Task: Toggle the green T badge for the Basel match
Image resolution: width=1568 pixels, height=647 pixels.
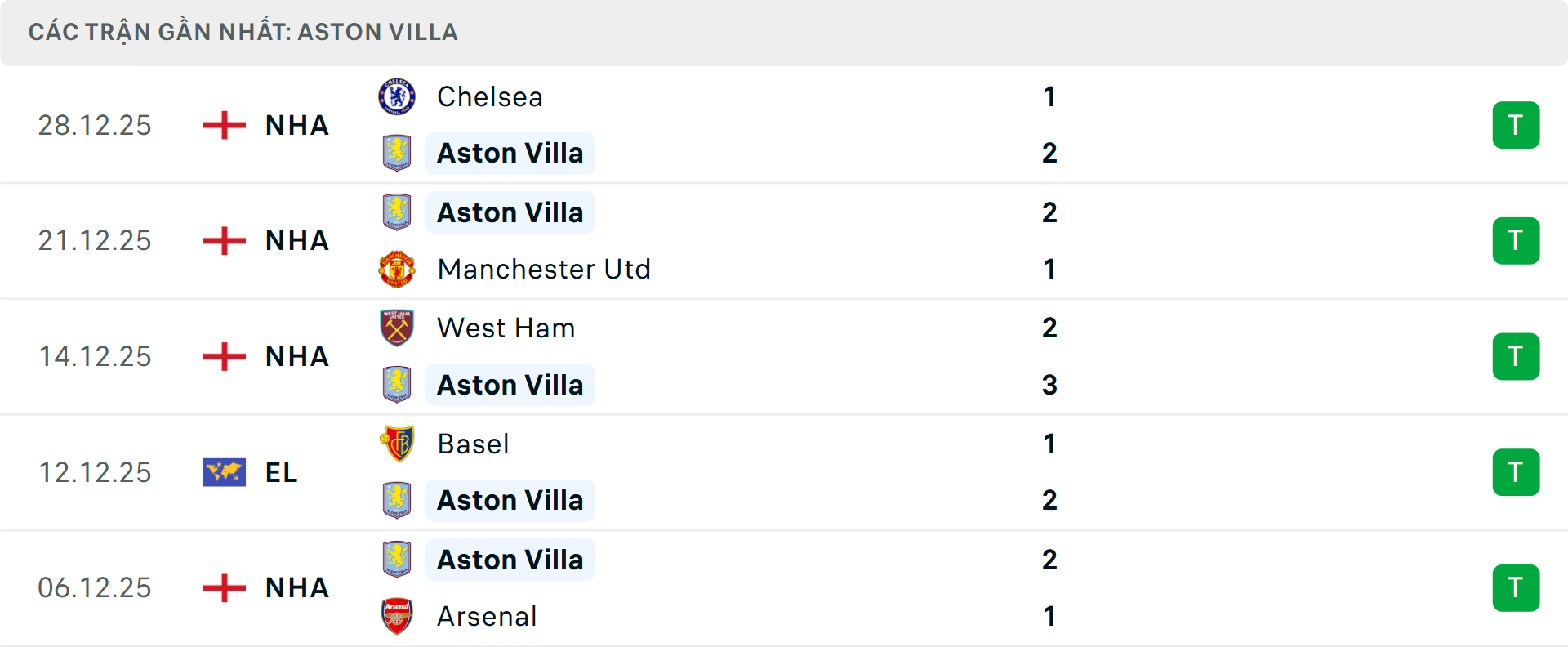Action: point(1517,472)
